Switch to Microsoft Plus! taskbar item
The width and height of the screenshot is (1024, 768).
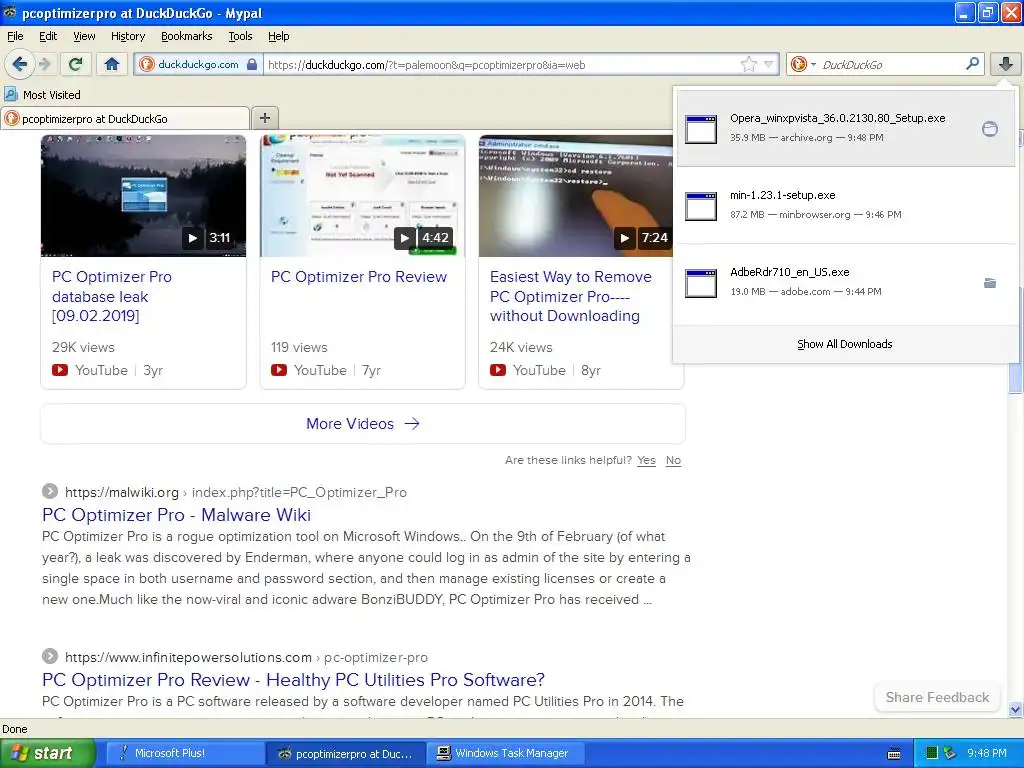(184, 753)
